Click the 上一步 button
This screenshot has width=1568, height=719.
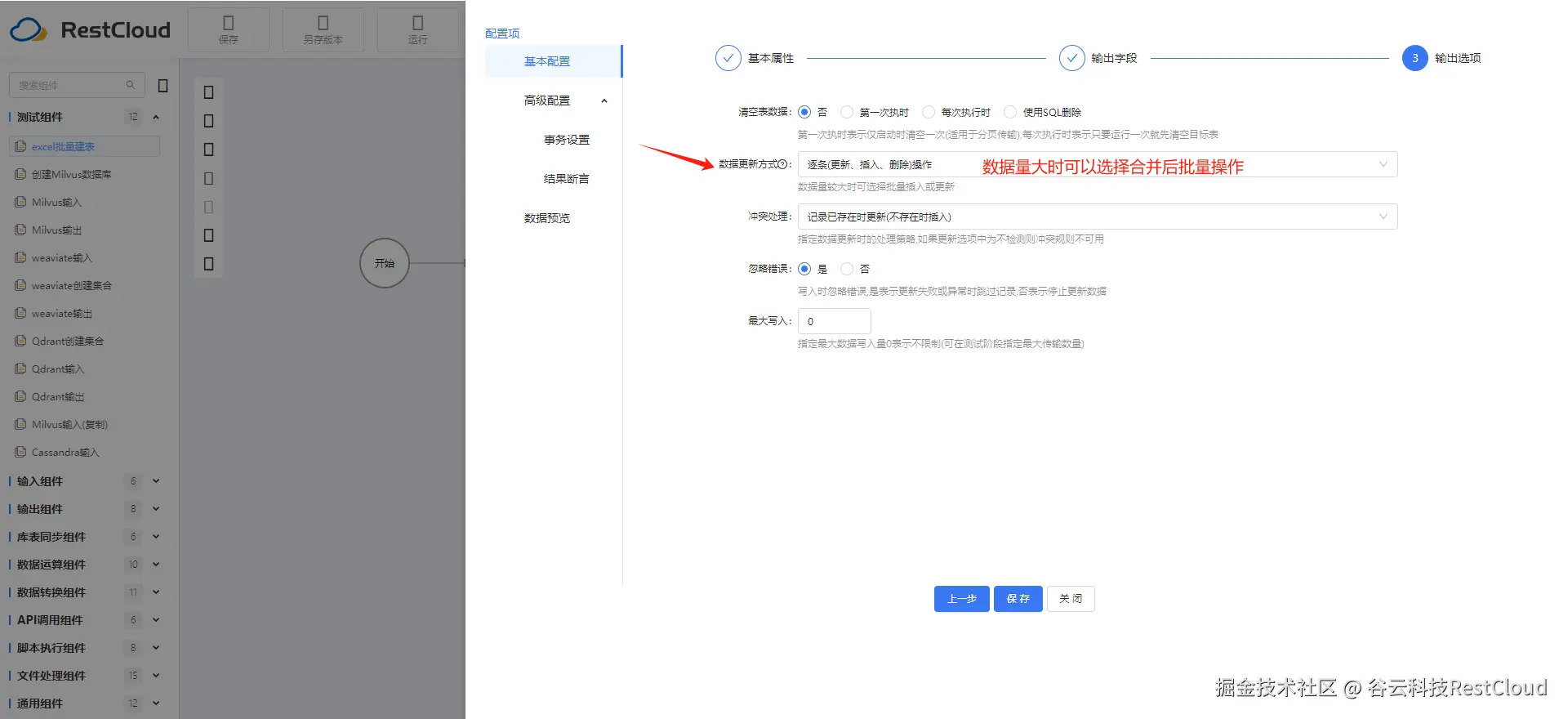(962, 599)
